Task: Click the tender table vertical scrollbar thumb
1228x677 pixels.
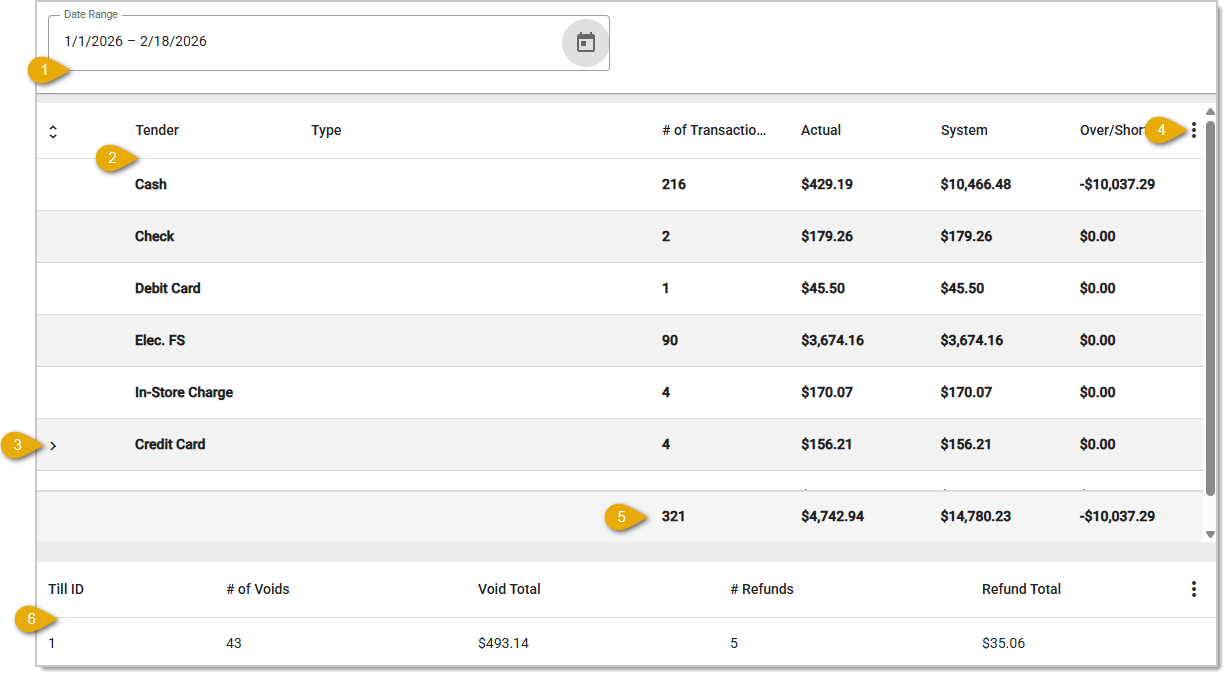Action: coord(1210,308)
